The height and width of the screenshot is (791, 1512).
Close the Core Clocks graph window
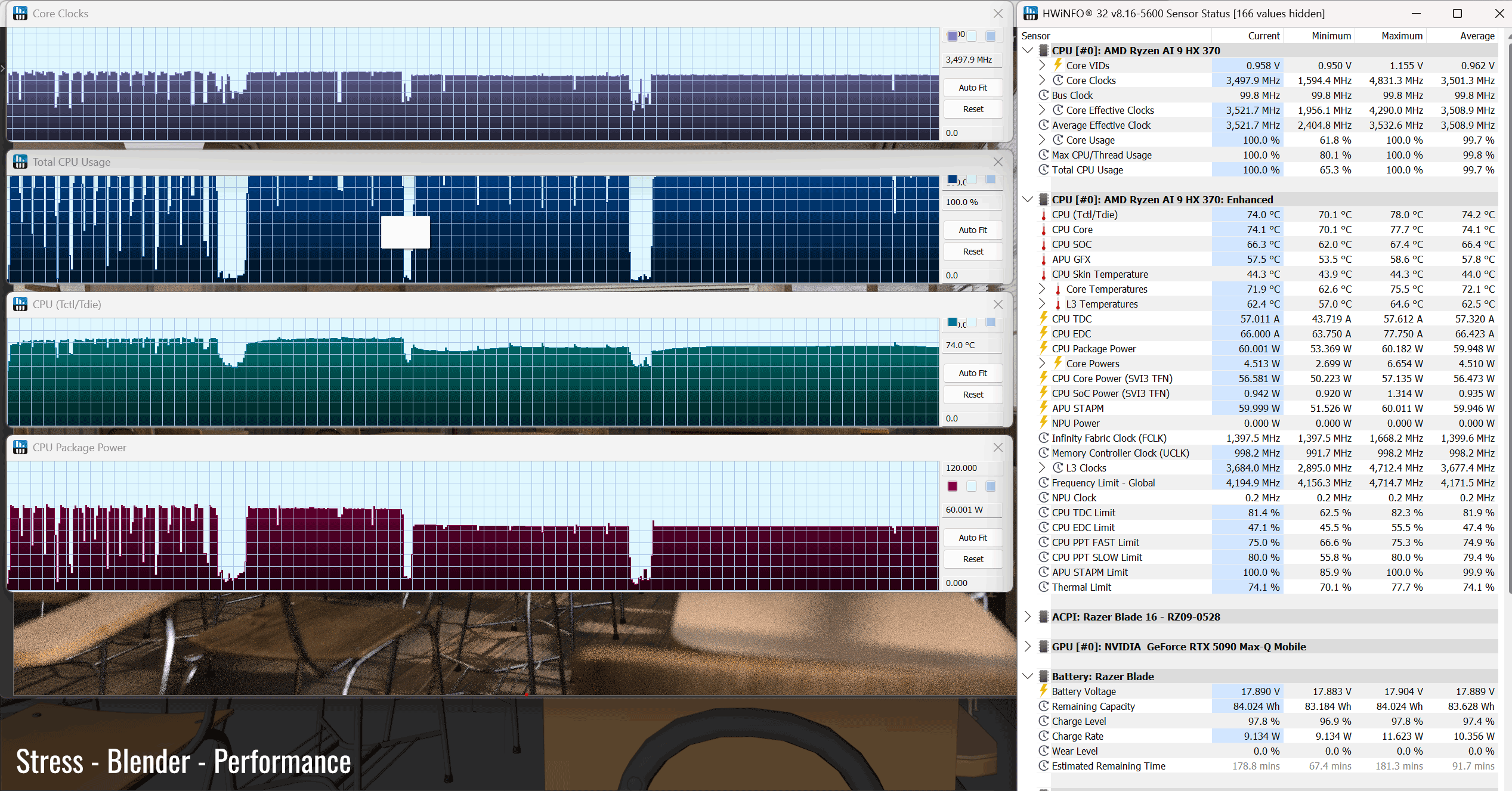[998, 13]
